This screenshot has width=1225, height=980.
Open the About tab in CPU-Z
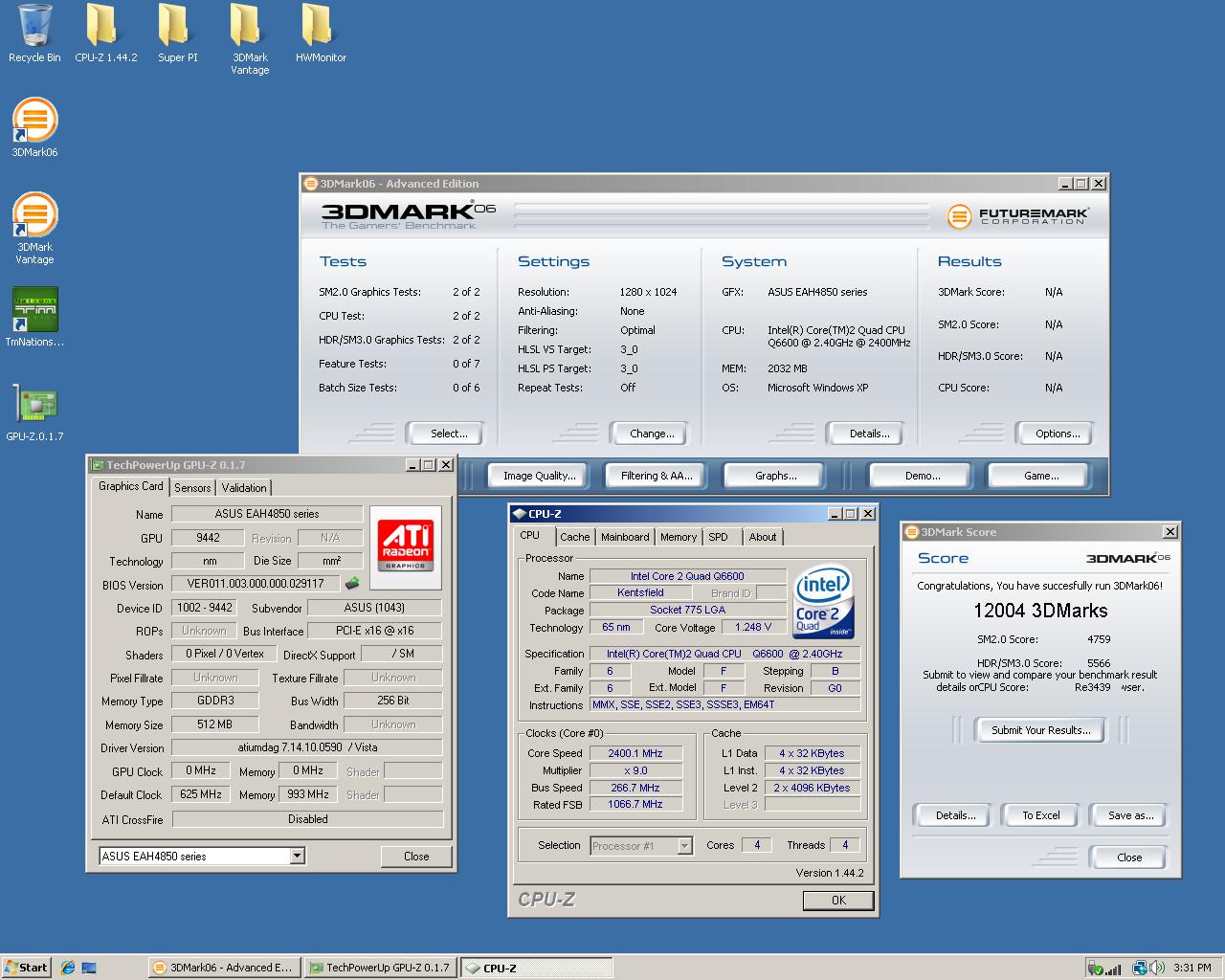point(763,537)
